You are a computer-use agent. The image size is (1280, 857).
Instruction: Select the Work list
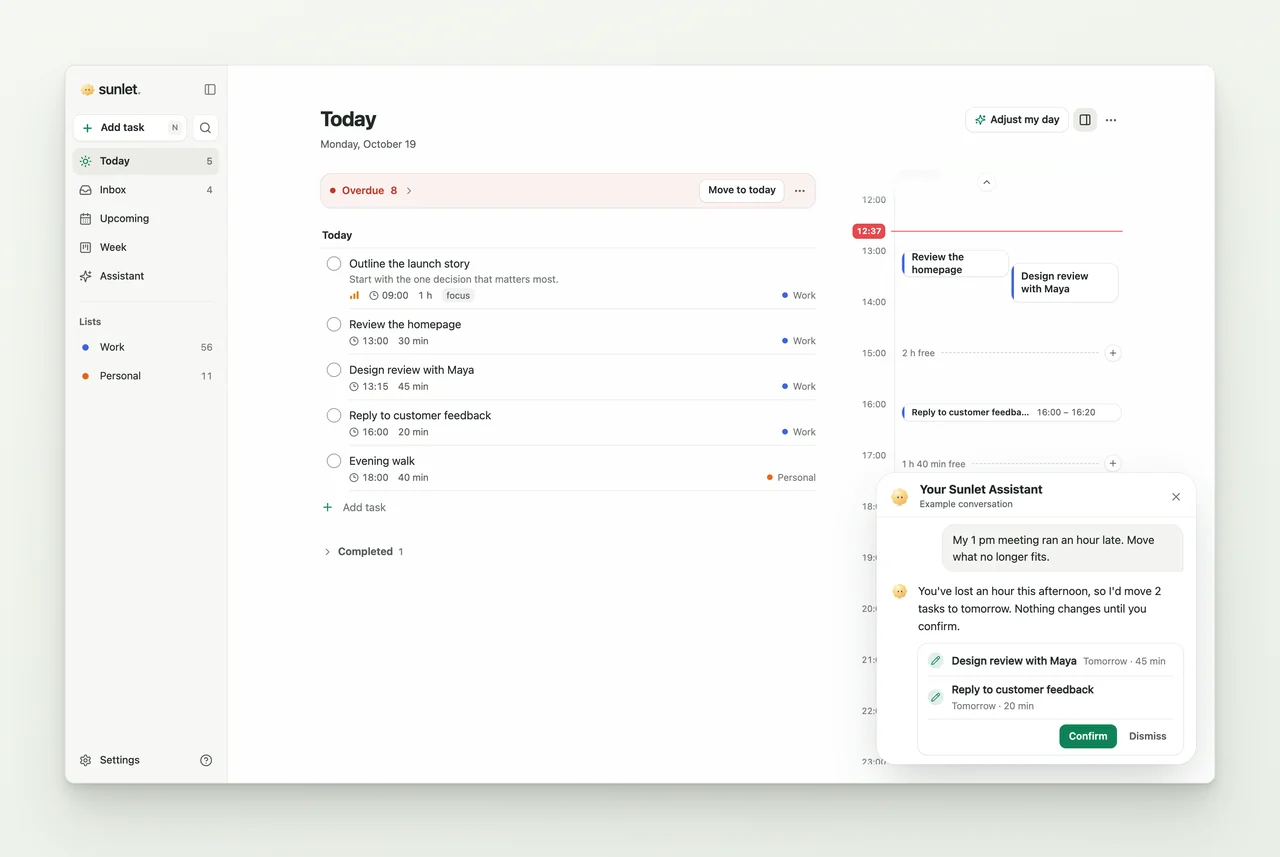coord(146,347)
